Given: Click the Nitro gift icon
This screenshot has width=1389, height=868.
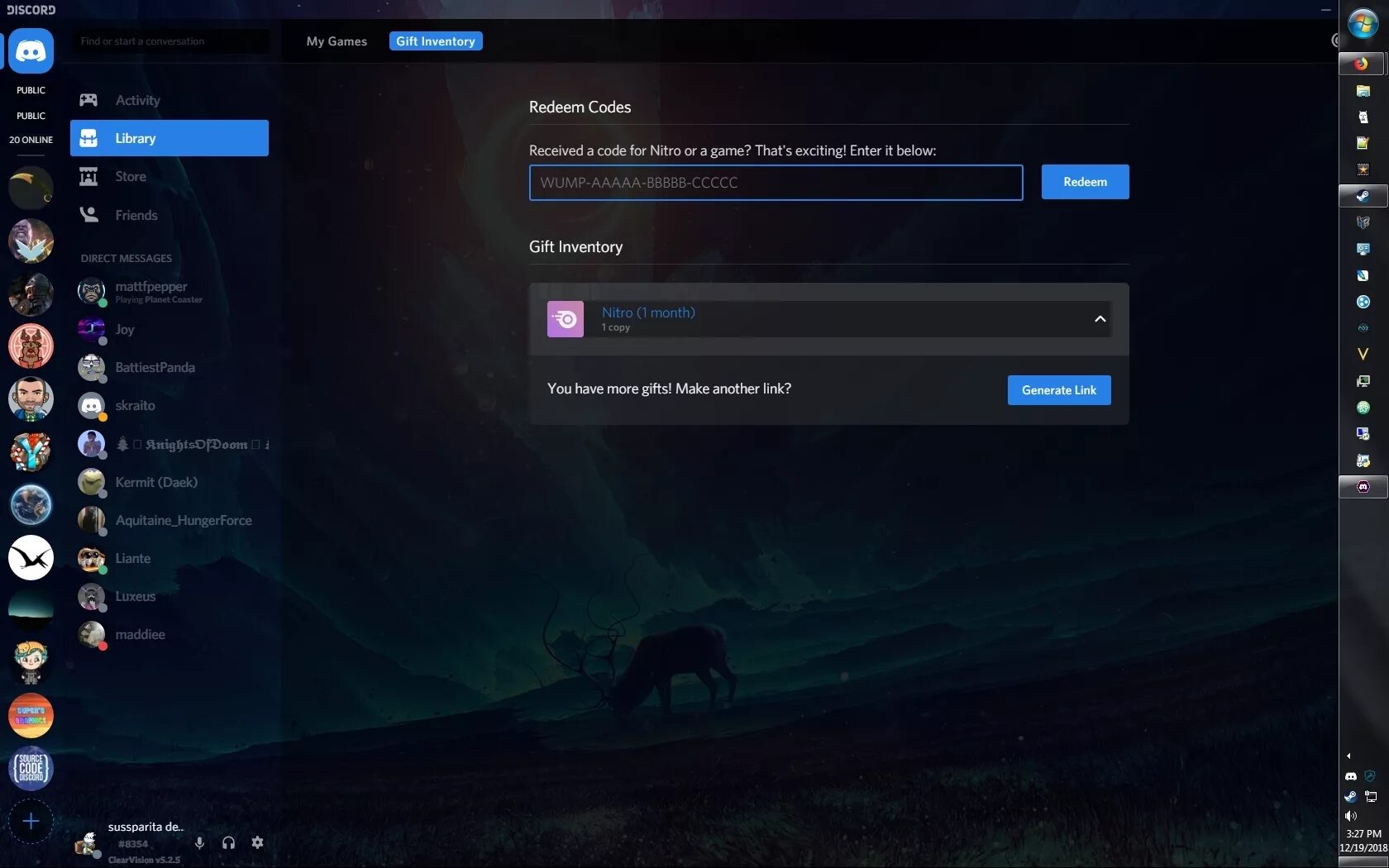Looking at the screenshot, I should click(566, 319).
